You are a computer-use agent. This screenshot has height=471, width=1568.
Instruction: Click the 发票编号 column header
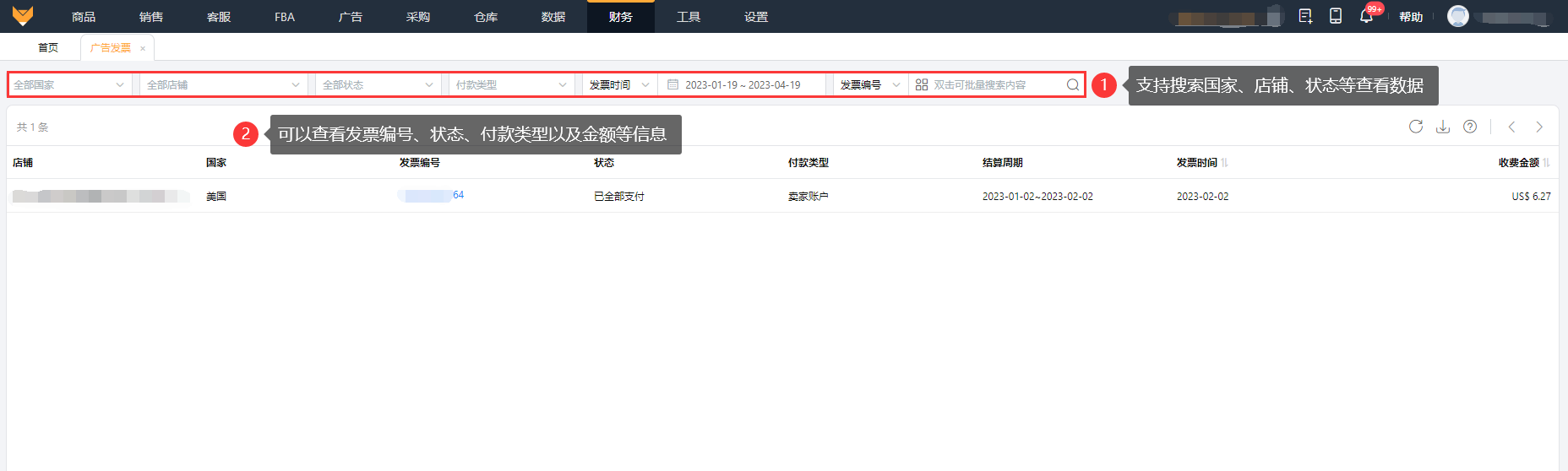[420, 163]
